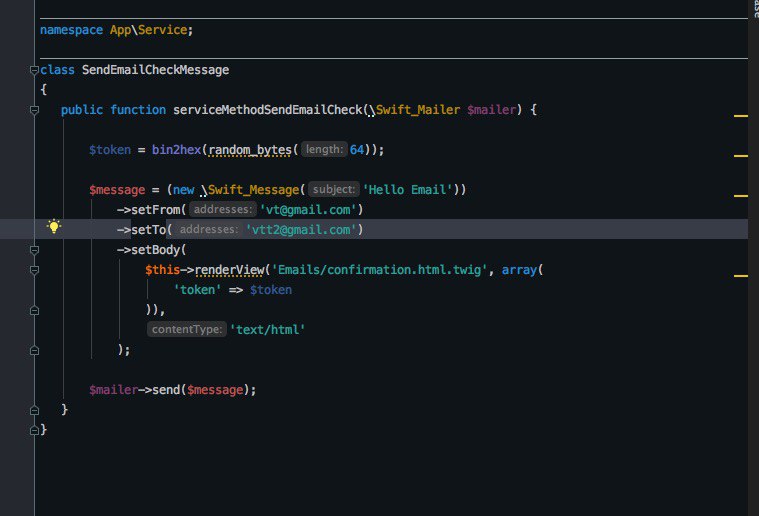Click the method name serviceMethodSendEmailCheck
Viewport: 759px width, 516px height.
[x=268, y=110]
